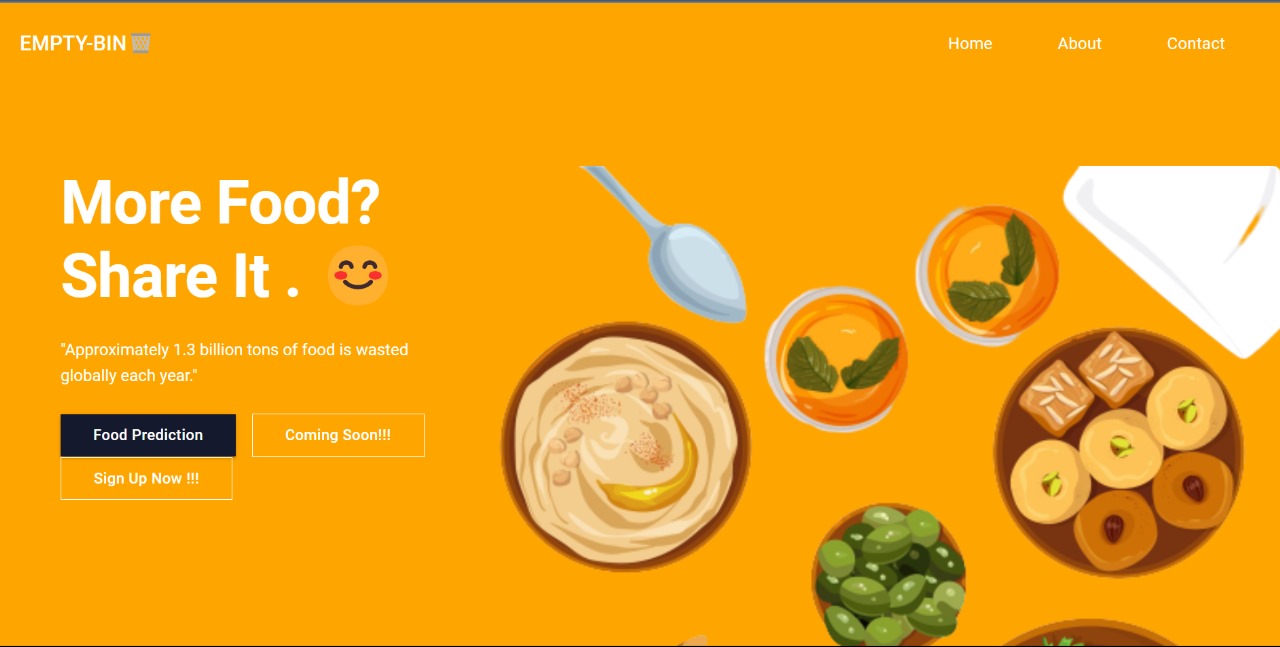Open the Home navigation link
1280x647 pixels.
(x=970, y=43)
